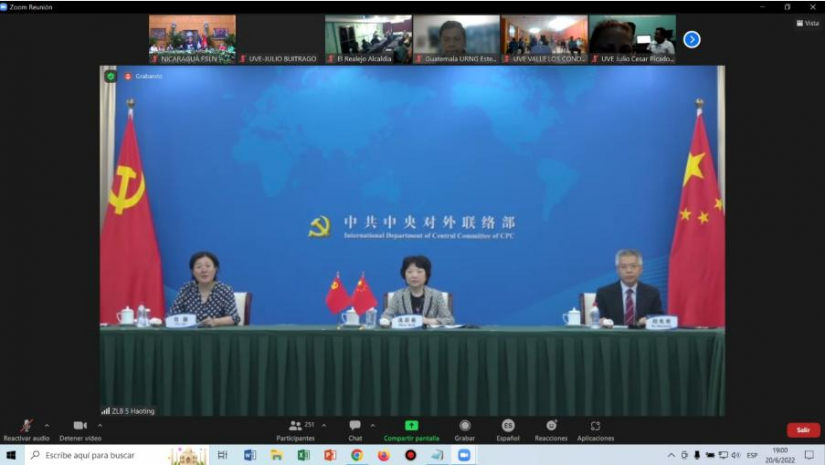Start sharing with Compartir pantalla
The height and width of the screenshot is (465, 825).
click(411, 430)
